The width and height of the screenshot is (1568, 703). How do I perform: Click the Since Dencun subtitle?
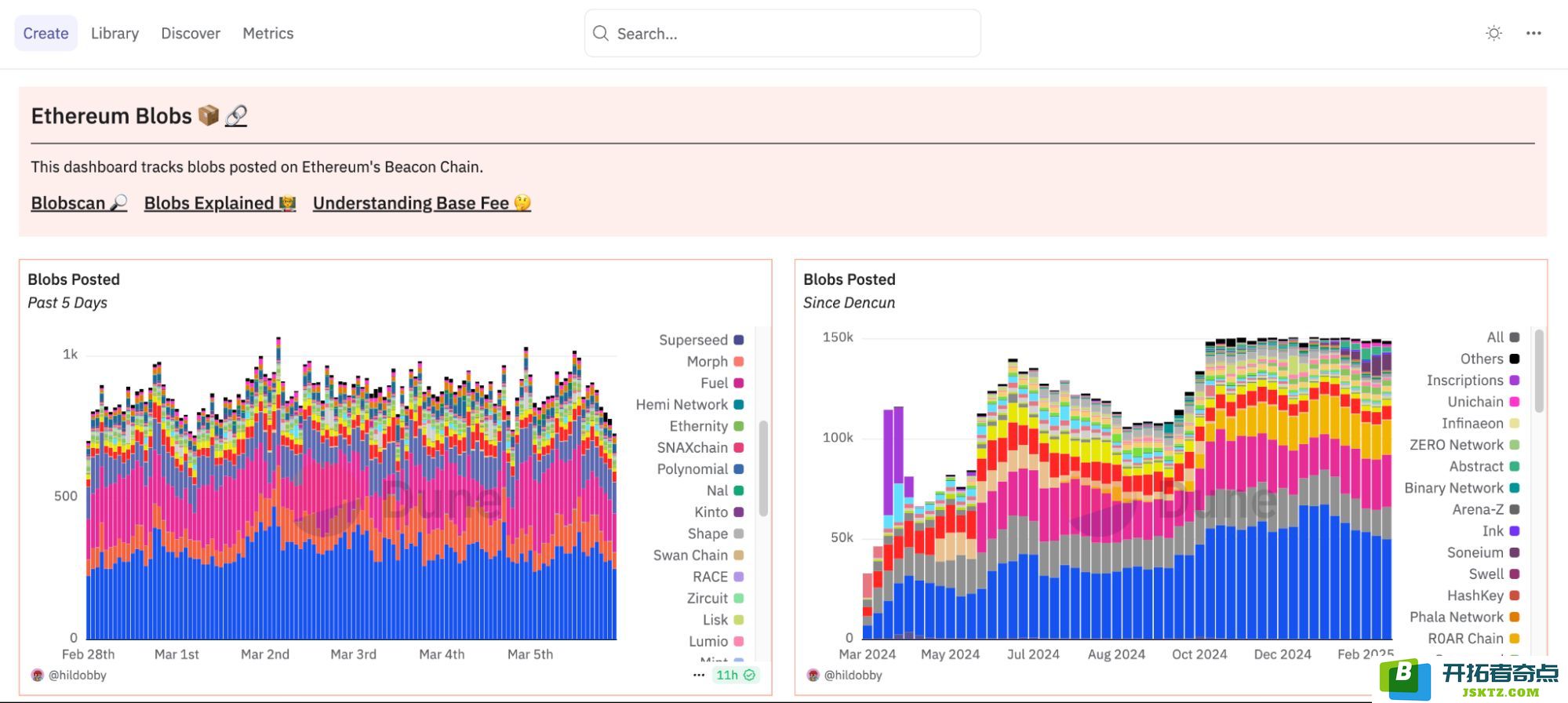[x=849, y=303]
